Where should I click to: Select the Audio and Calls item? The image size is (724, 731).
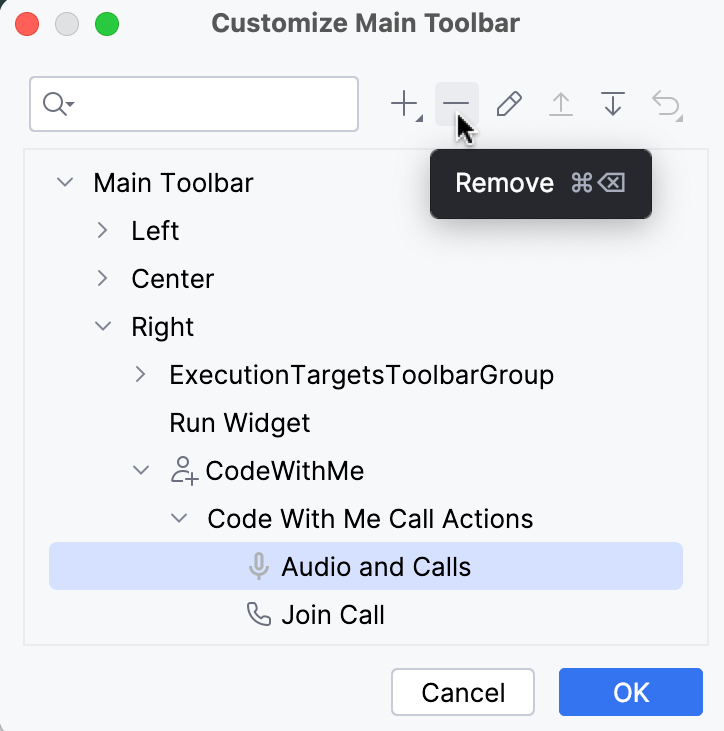(x=376, y=567)
